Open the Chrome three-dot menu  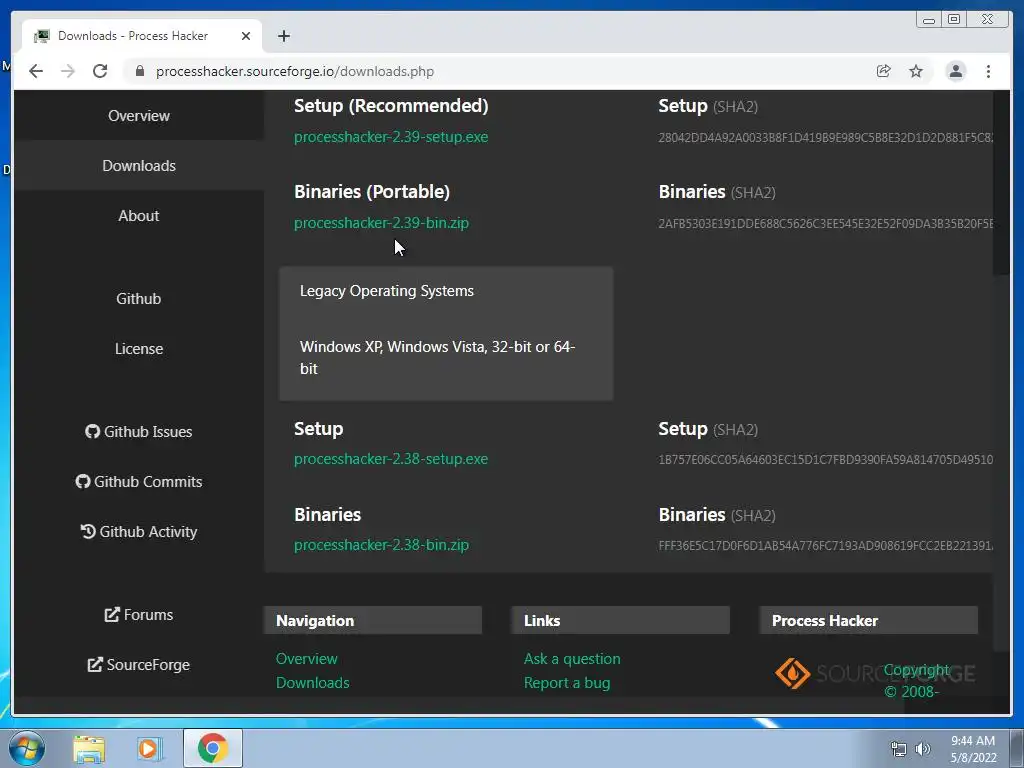[988, 71]
